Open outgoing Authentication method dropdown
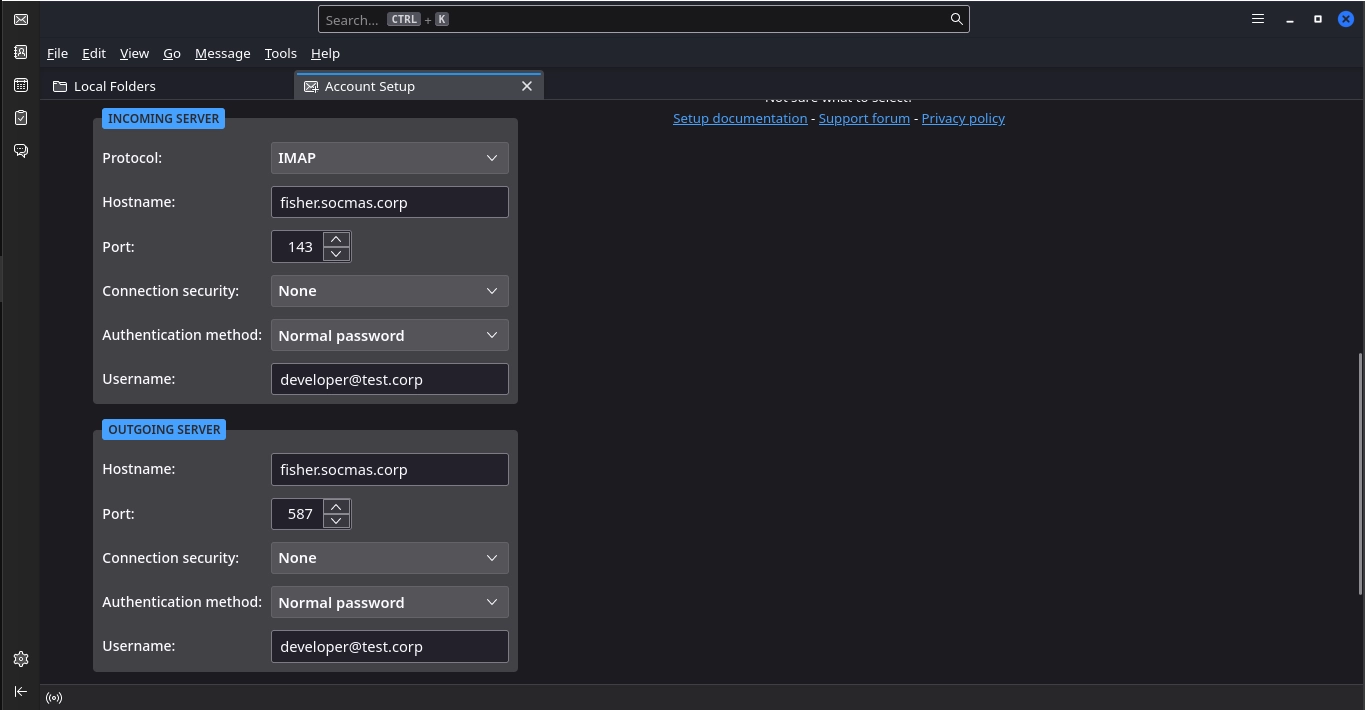Screen dimensions: 1365x710 389,602
